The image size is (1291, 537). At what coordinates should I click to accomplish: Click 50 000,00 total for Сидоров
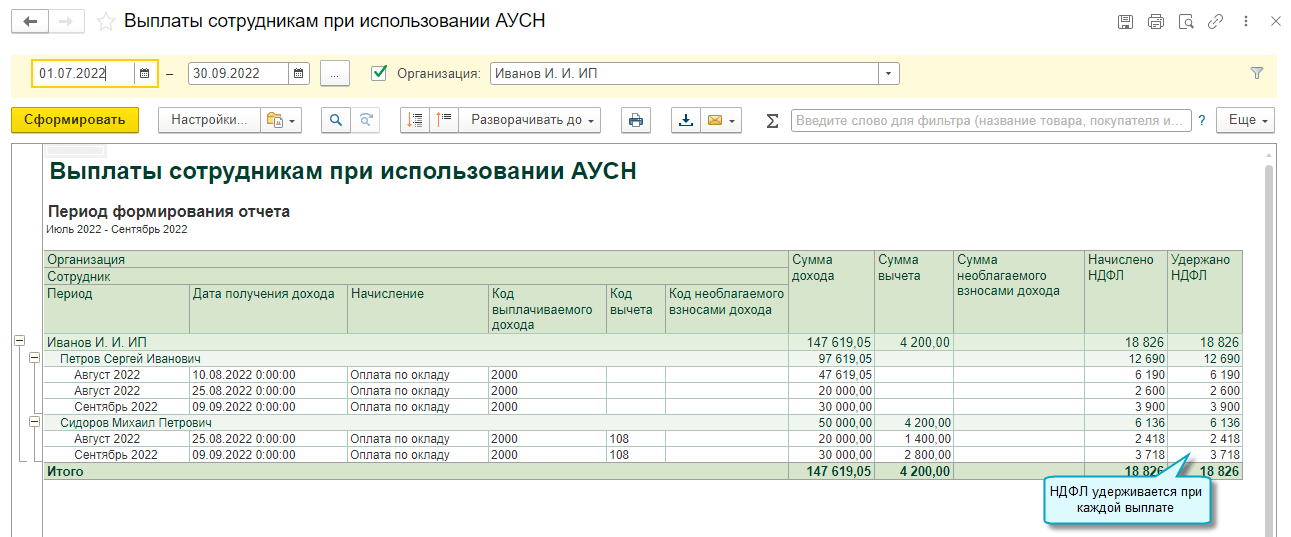(831, 422)
